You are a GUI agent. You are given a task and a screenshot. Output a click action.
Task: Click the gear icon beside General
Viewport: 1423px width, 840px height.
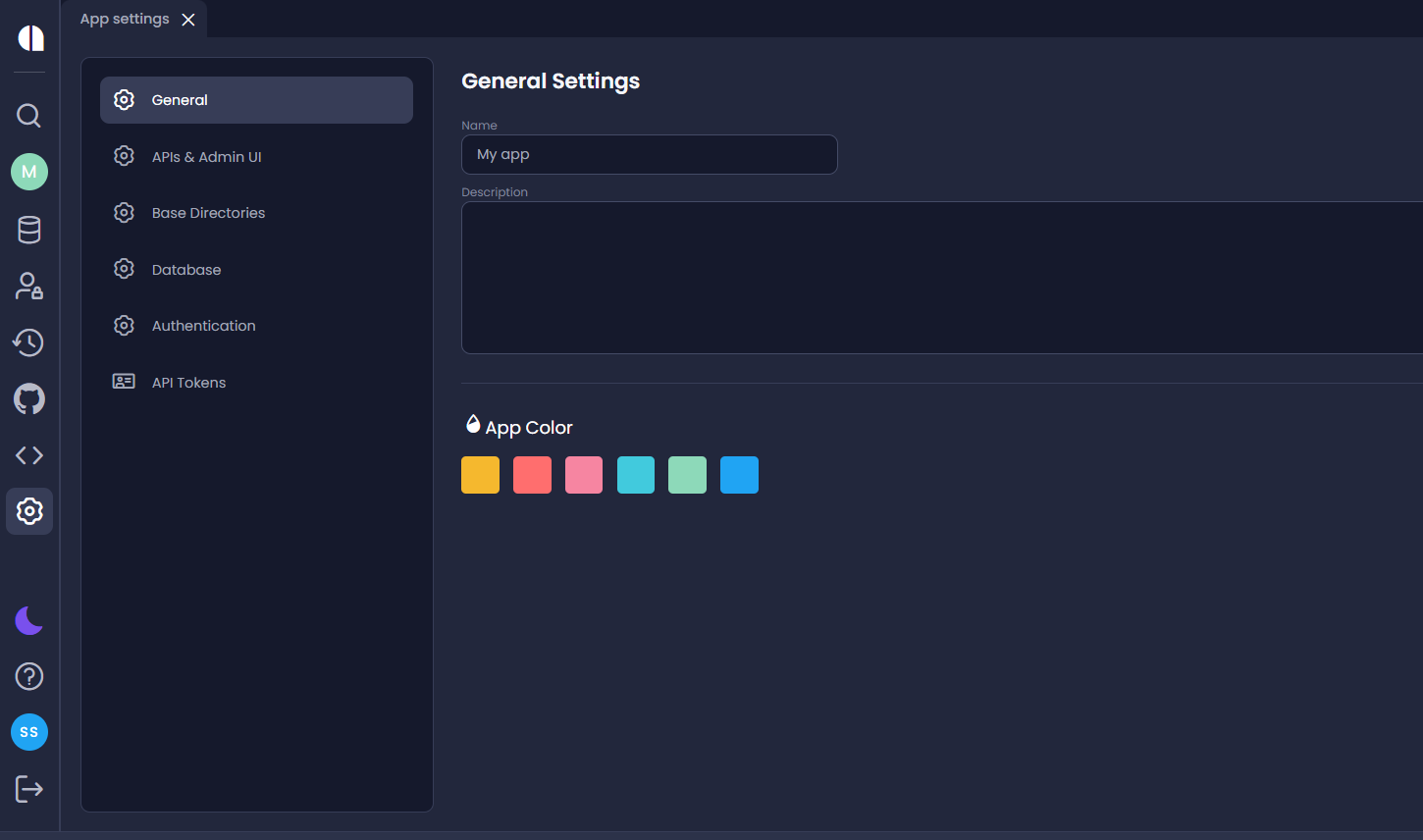[x=124, y=99]
